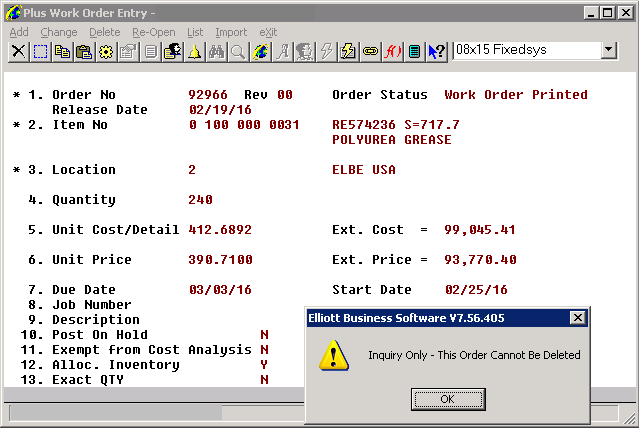Click the teal calculator icon
Screen dimensions: 639x428
(x=414, y=52)
